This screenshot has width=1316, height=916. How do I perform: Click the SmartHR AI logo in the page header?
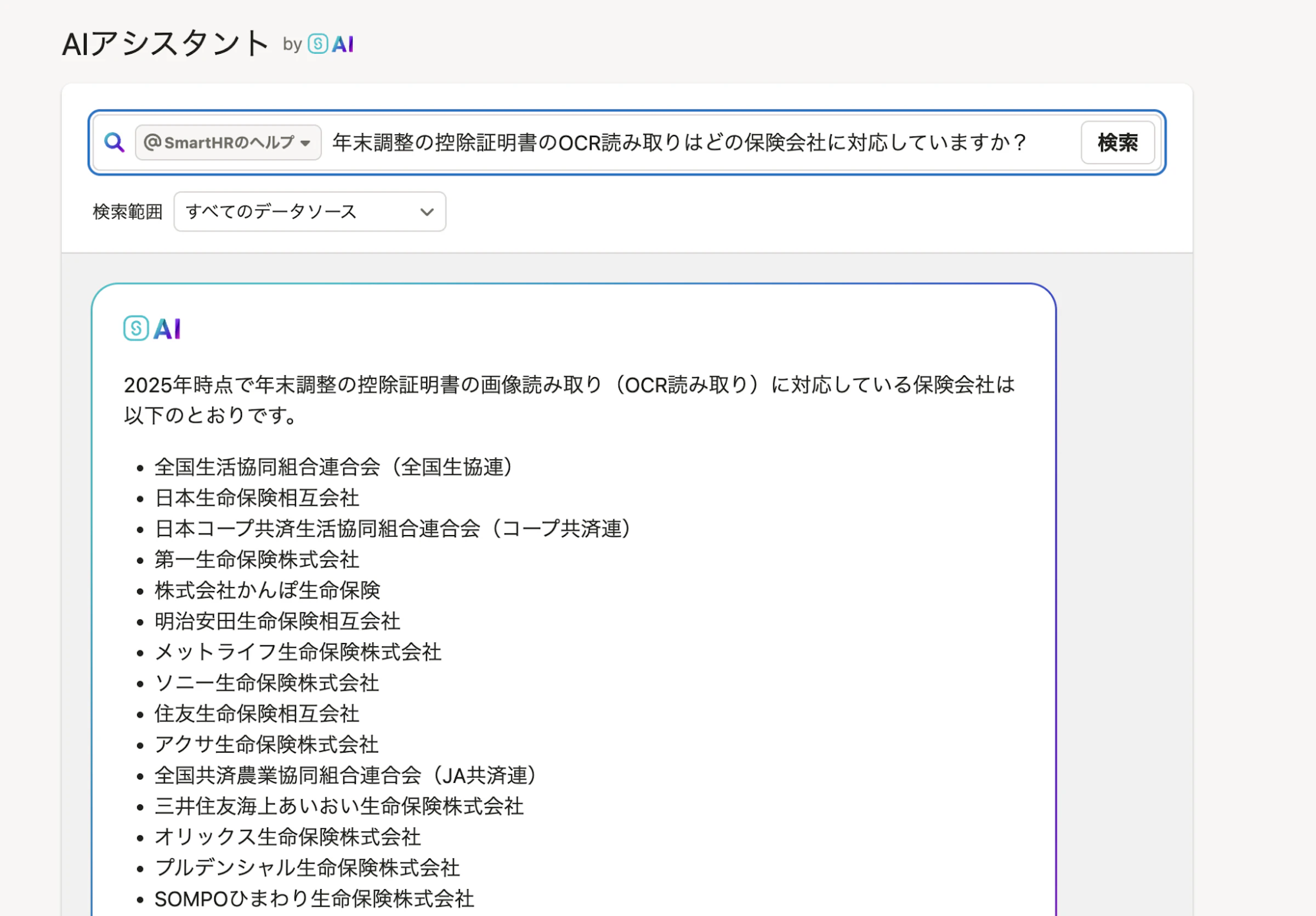[331, 43]
